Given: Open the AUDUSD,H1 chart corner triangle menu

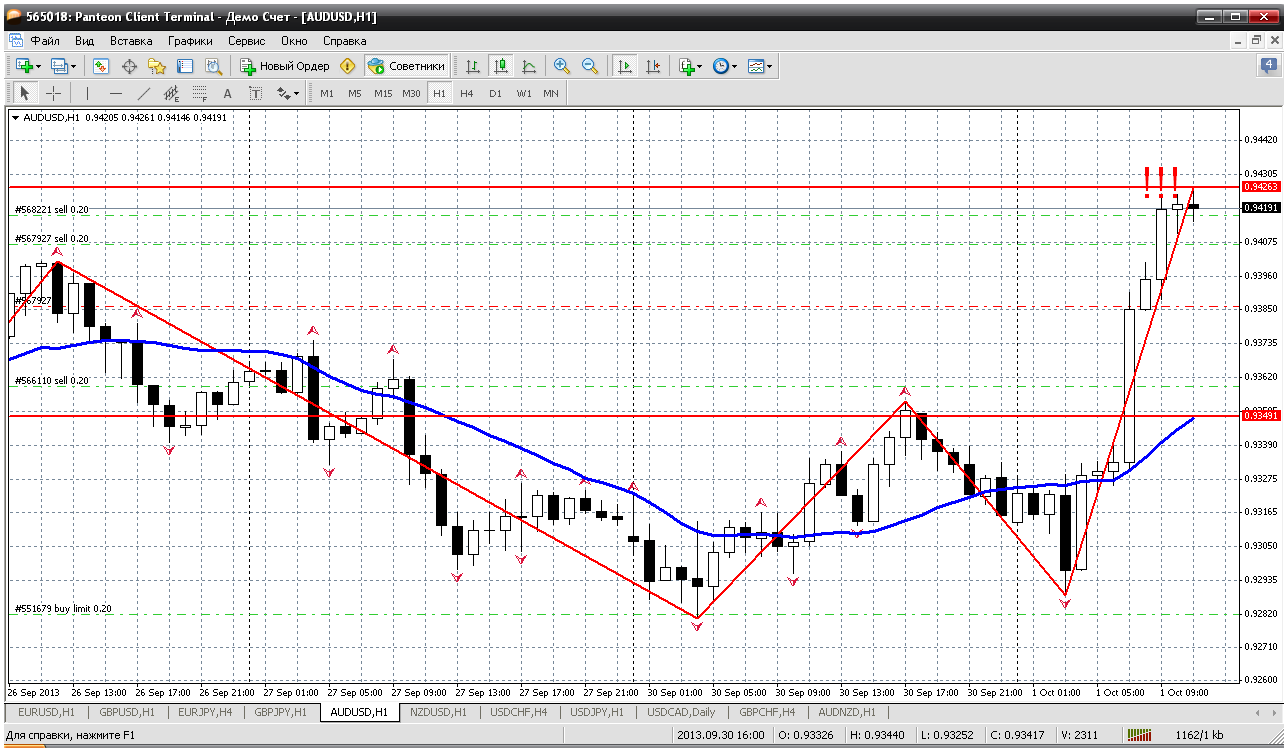Looking at the screenshot, I should pyautogui.click(x=16, y=117).
